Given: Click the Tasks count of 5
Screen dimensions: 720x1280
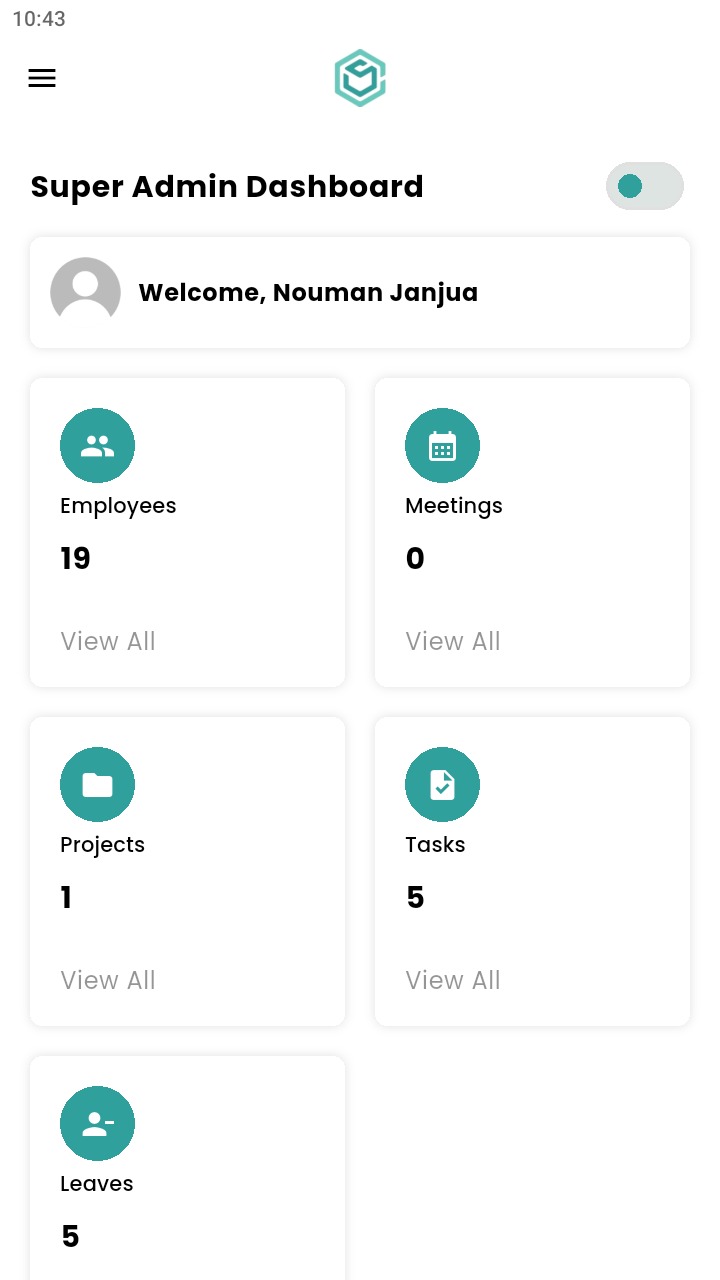Looking at the screenshot, I should tap(415, 897).
